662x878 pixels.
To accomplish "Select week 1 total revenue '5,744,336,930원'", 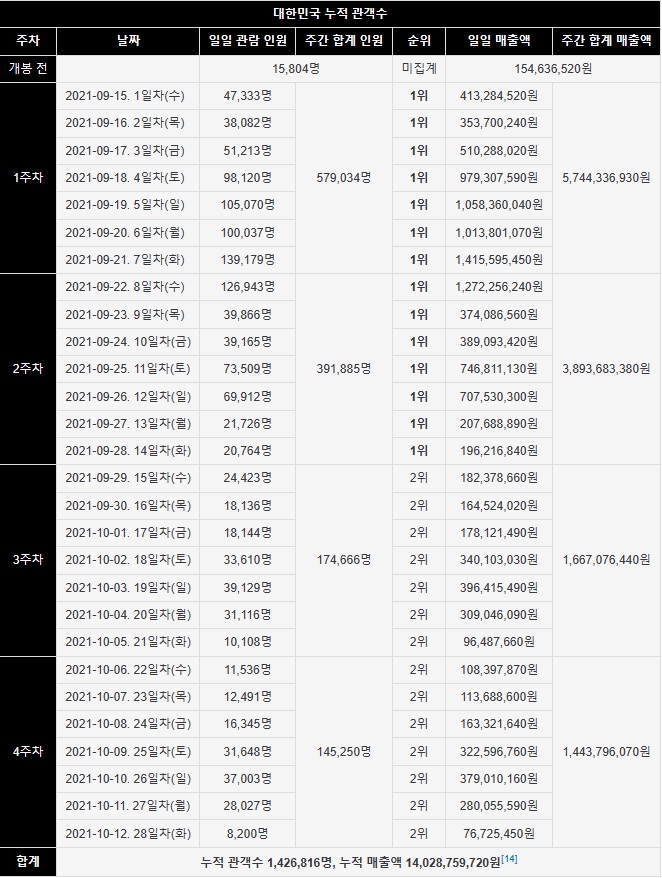I will [x=607, y=178].
